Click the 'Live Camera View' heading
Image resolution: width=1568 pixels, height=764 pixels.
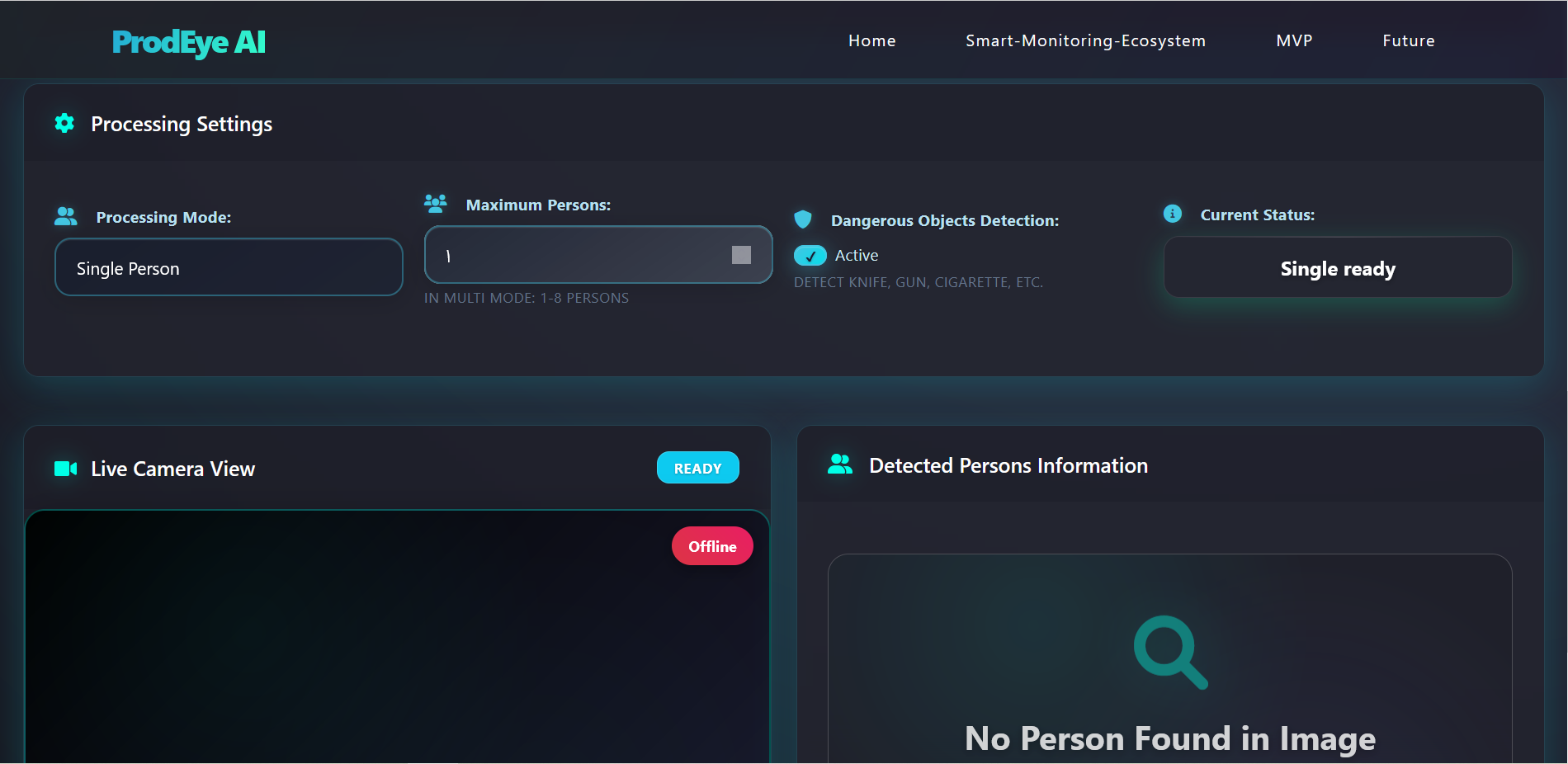coord(172,469)
